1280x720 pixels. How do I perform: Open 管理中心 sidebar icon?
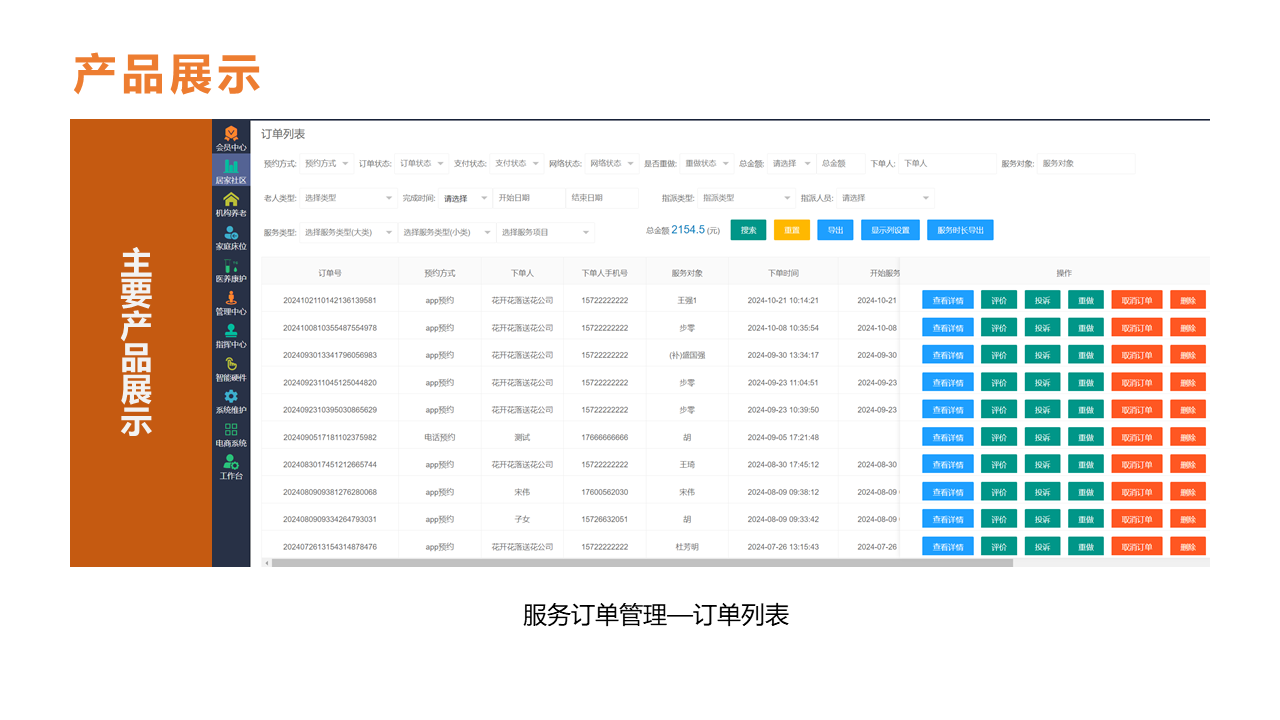[x=231, y=299]
